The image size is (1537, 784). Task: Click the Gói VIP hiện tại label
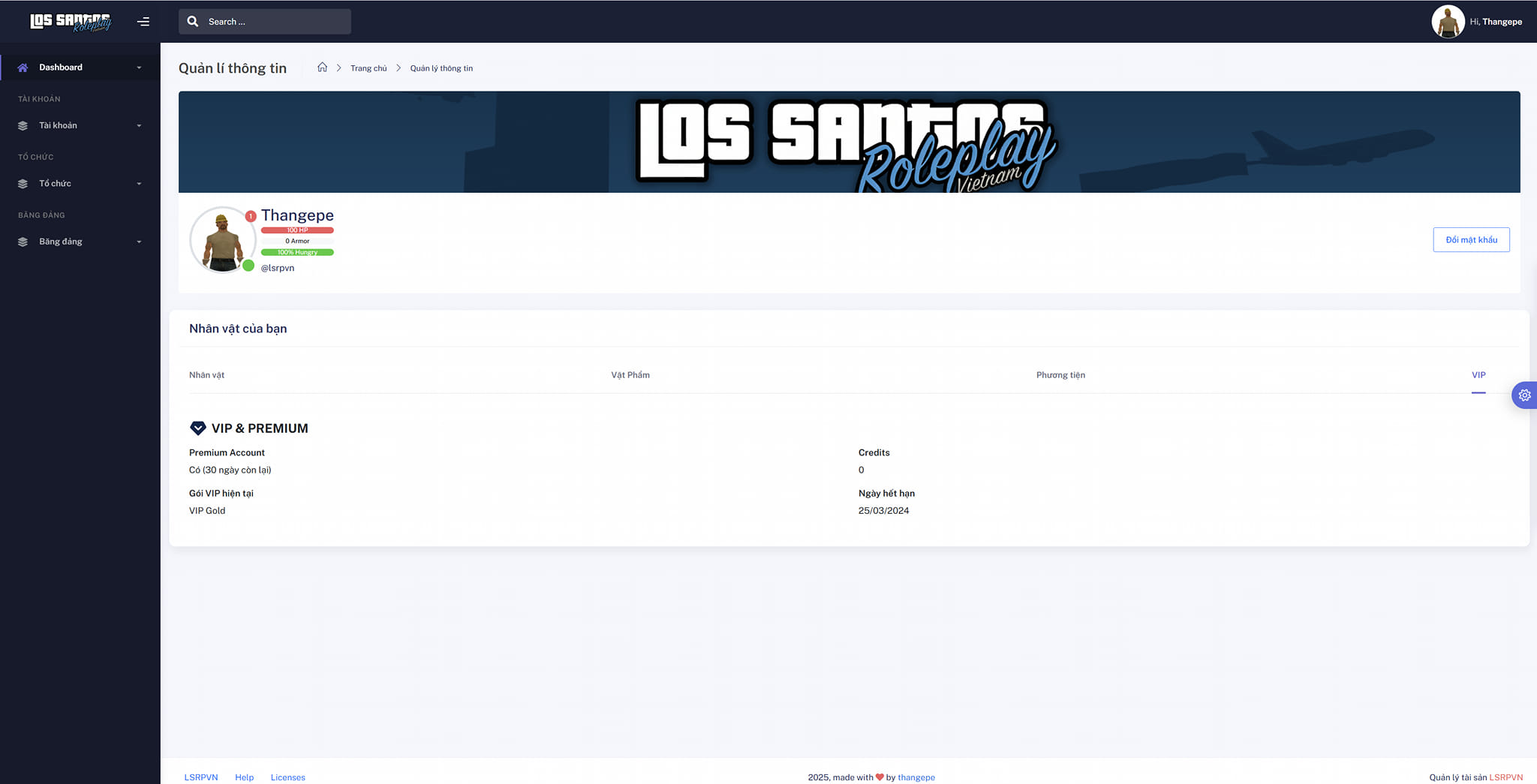pos(221,493)
